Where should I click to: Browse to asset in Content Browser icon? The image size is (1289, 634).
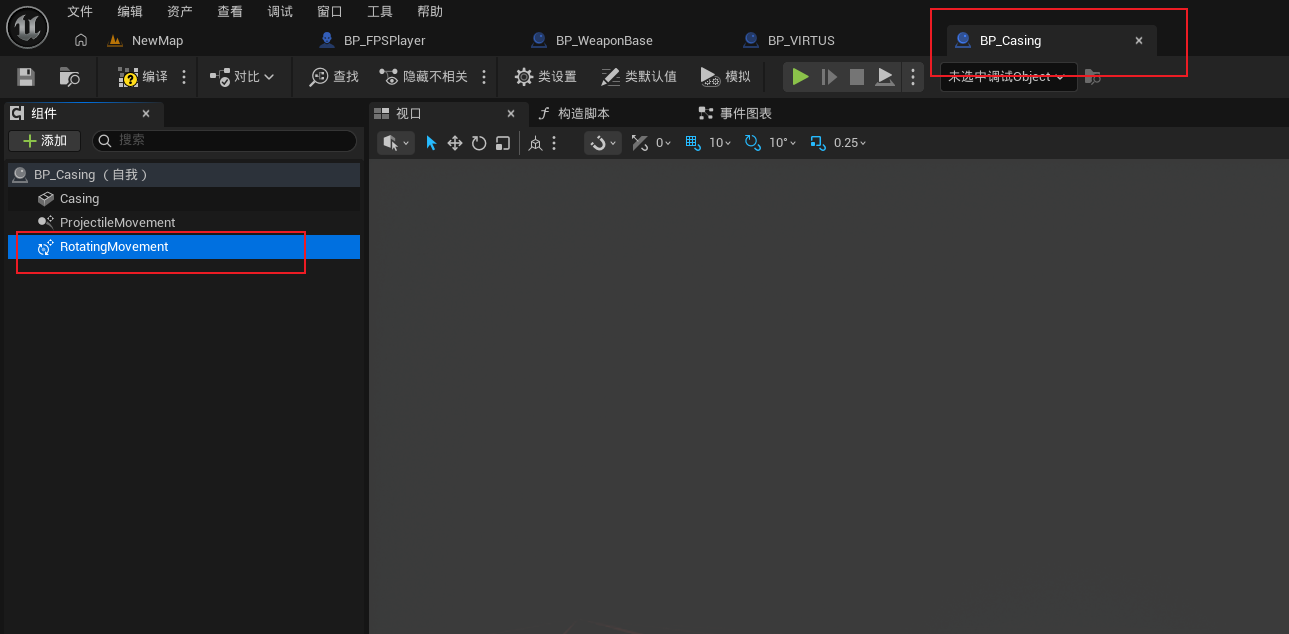tap(70, 76)
